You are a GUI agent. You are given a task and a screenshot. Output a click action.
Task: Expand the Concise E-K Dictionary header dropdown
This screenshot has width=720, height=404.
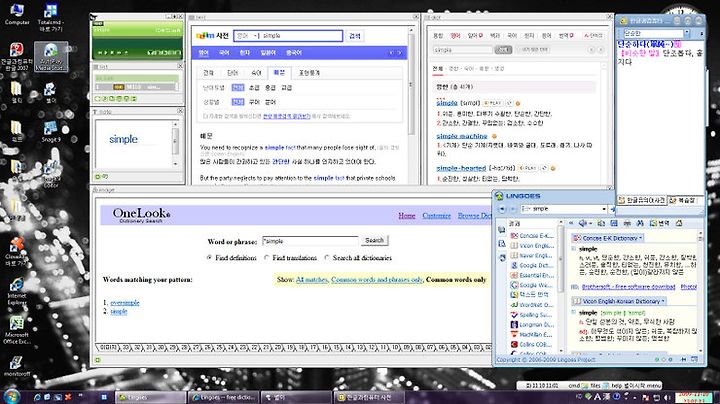point(641,238)
